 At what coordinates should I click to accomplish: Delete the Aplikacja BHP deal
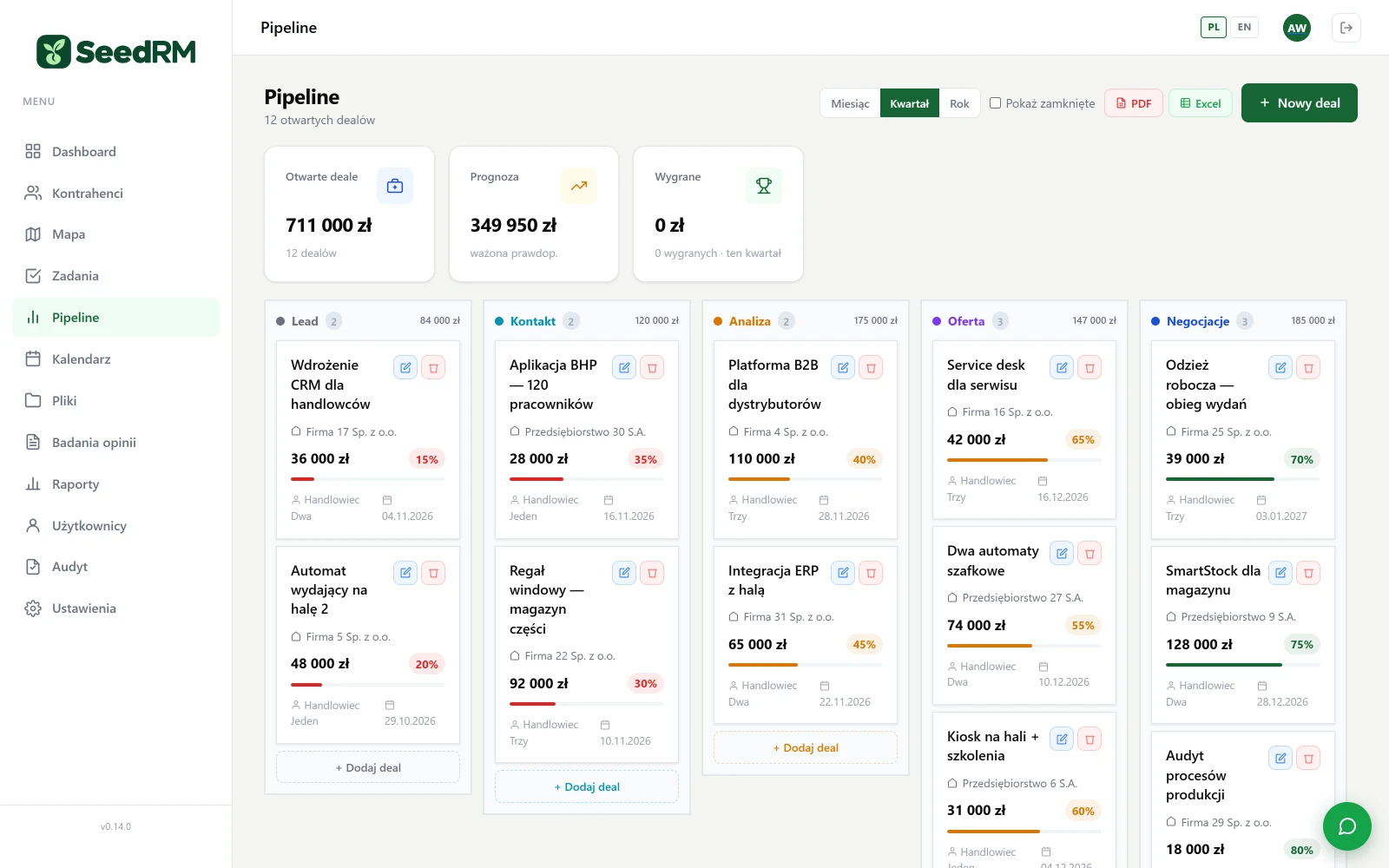652,367
